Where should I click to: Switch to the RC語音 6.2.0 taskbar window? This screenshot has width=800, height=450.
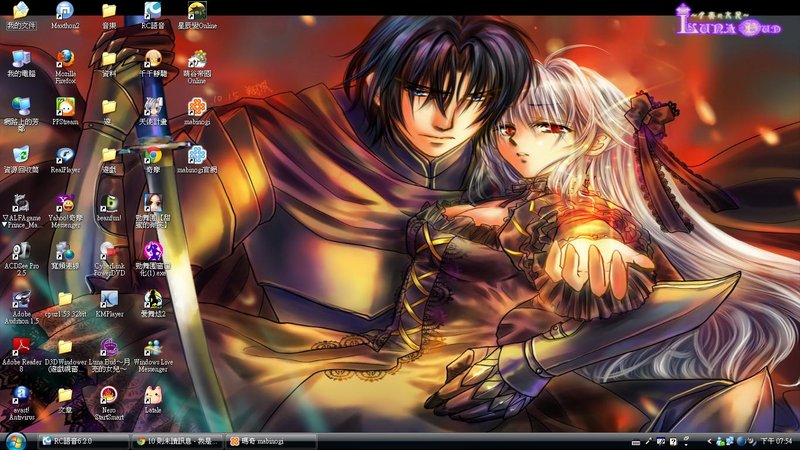[83, 440]
